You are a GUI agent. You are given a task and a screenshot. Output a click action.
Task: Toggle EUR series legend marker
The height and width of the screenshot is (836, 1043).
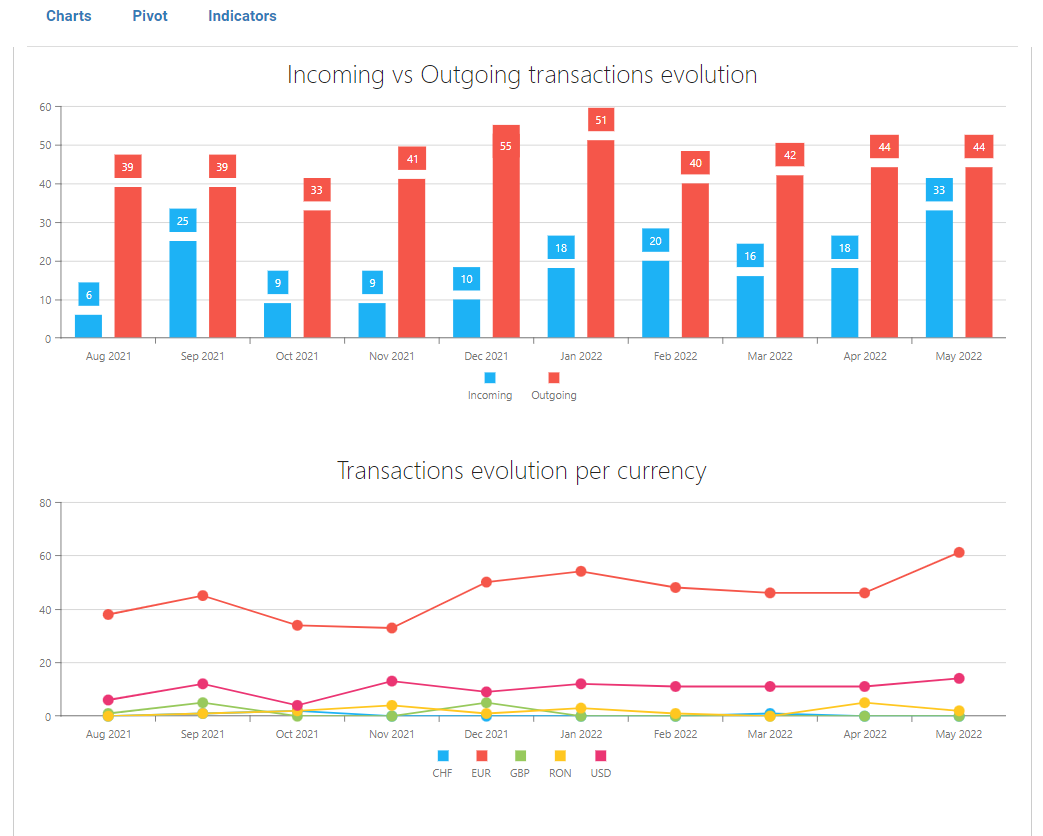click(481, 756)
